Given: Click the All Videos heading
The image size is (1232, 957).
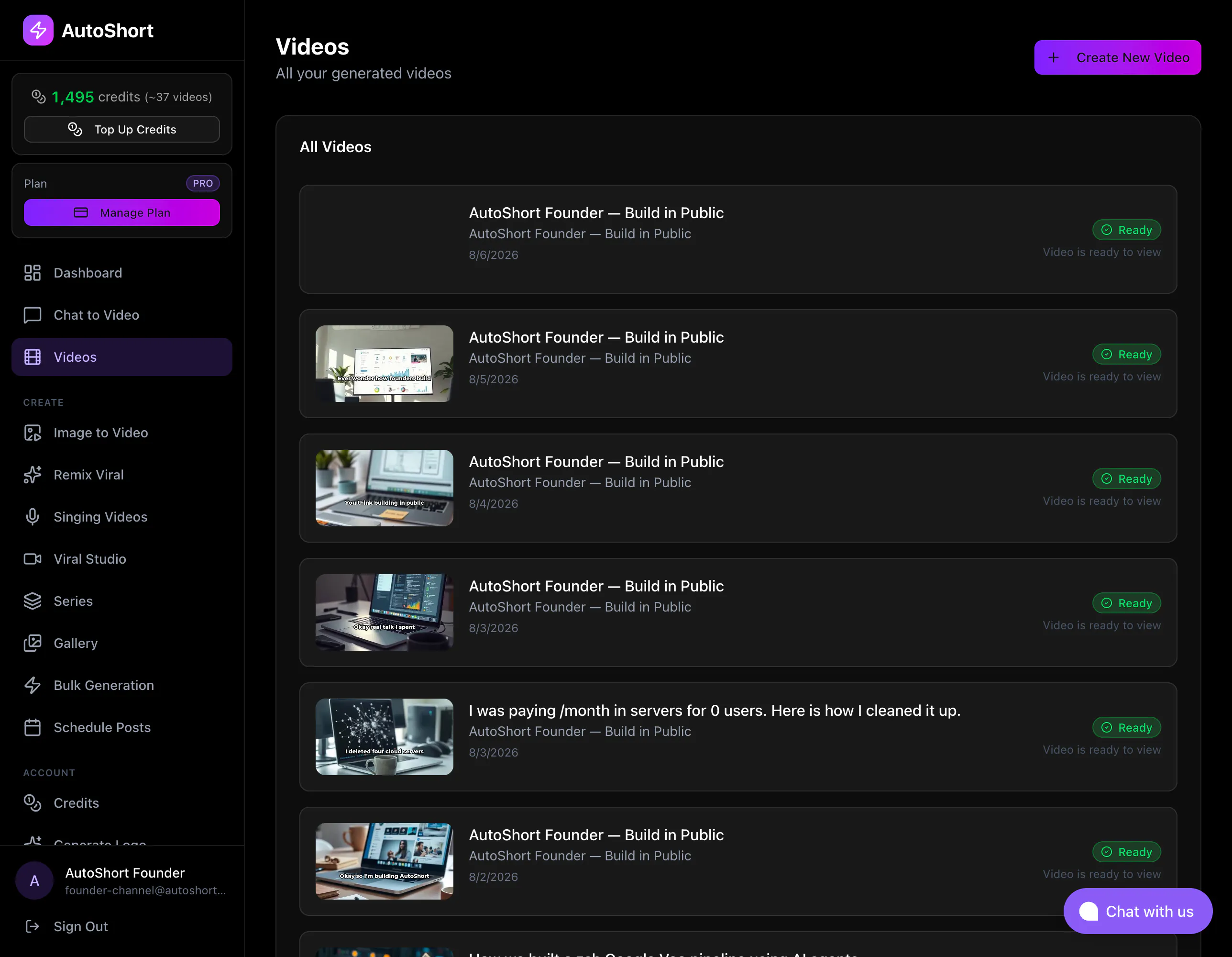Looking at the screenshot, I should 336,147.
